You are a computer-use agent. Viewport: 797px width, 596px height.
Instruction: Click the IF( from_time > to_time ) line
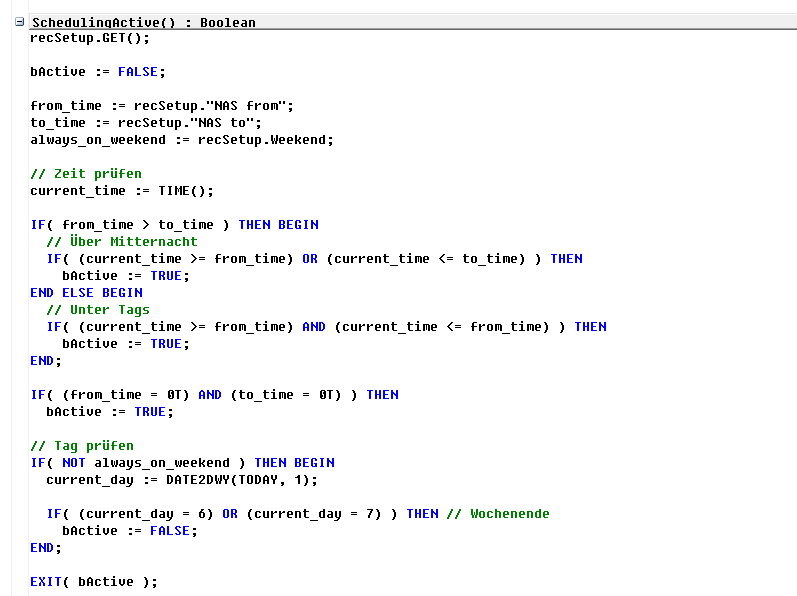click(x=174, y=225)
